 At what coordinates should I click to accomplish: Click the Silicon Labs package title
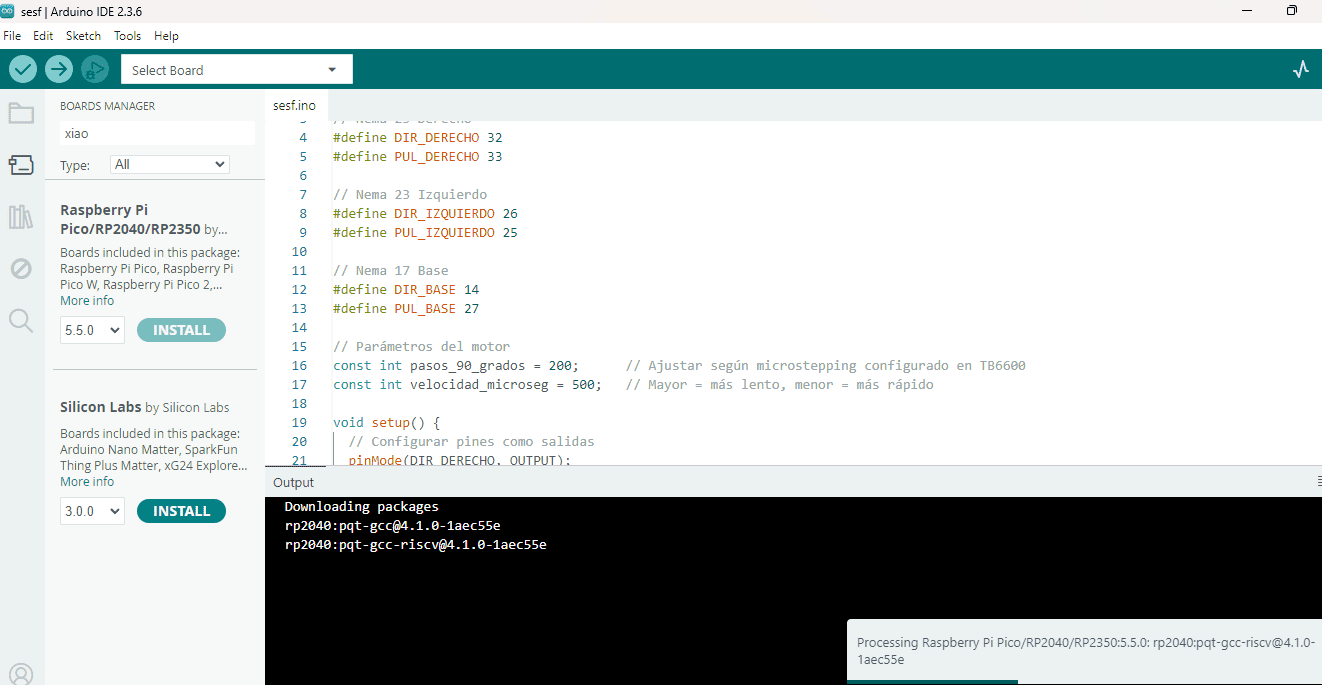100,407
